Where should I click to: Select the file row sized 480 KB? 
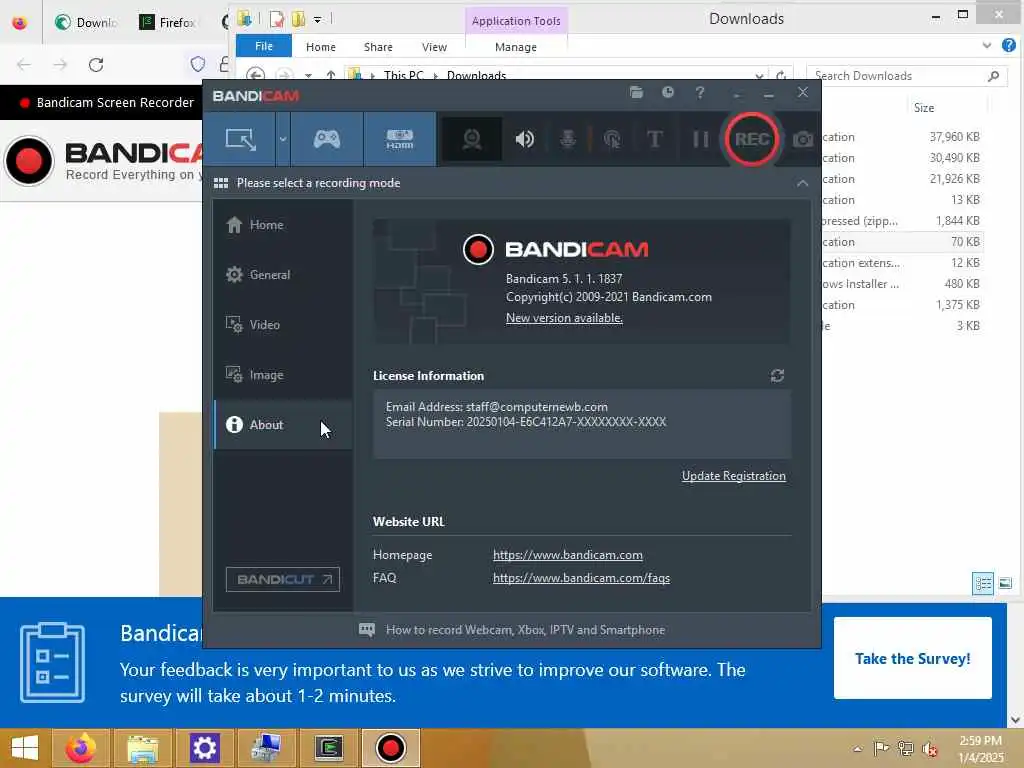pos(901,284)
